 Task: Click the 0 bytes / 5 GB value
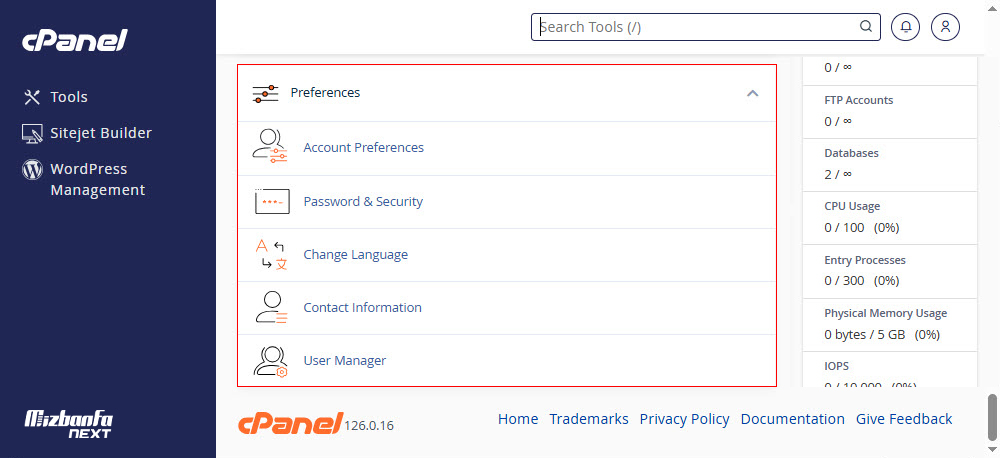coord(882,334)
